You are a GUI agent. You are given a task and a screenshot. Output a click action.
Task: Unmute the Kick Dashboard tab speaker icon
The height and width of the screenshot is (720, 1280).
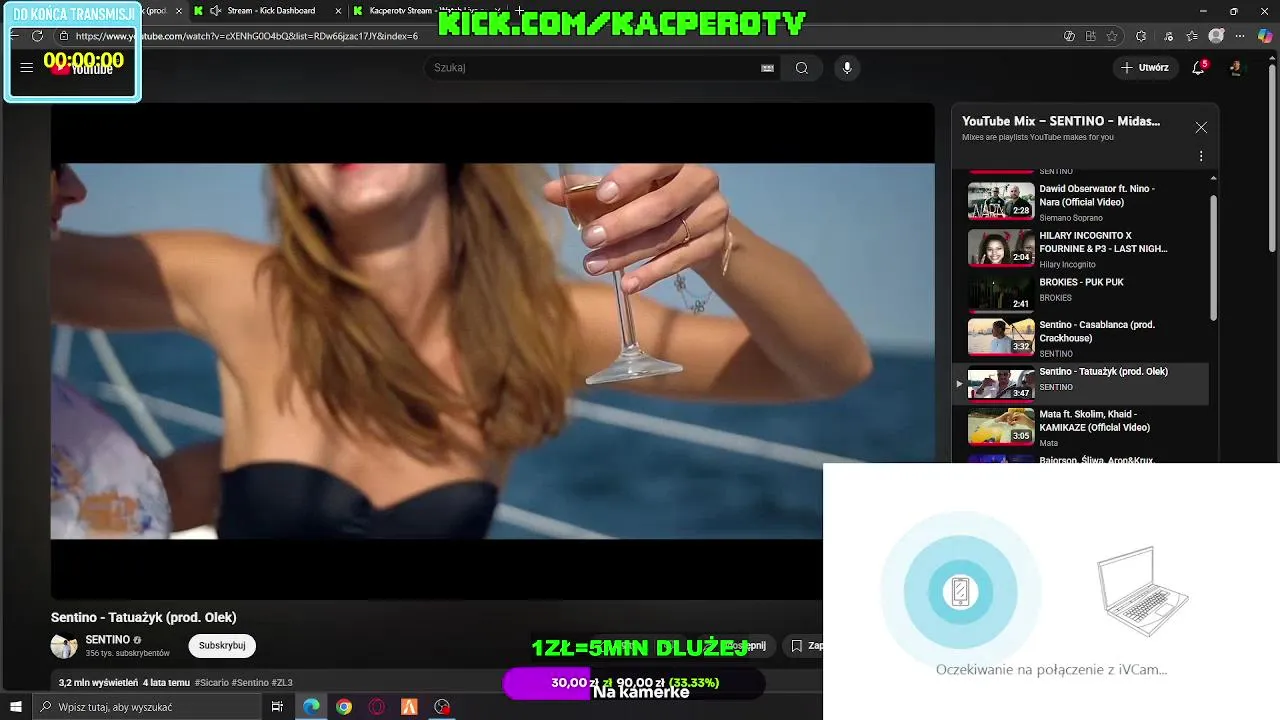click(215, 11)
